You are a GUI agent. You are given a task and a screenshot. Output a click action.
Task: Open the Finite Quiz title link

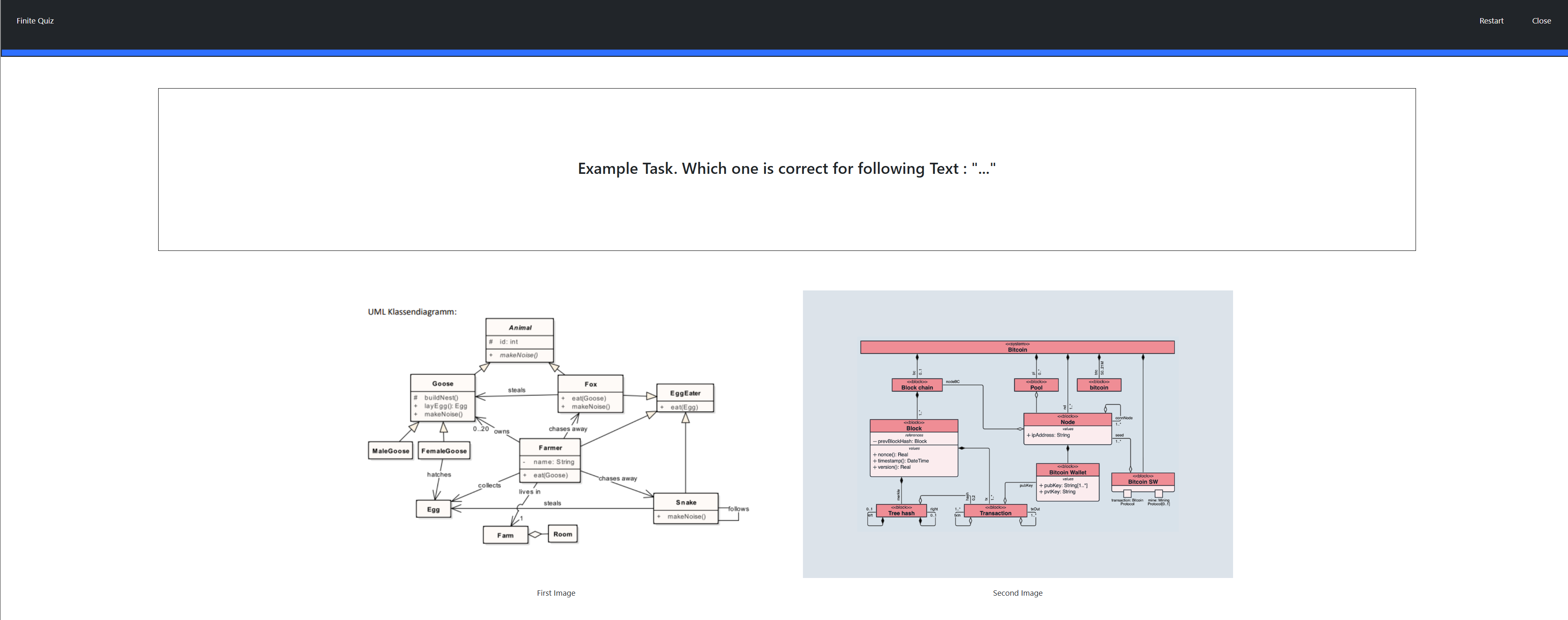click(35, 21)
